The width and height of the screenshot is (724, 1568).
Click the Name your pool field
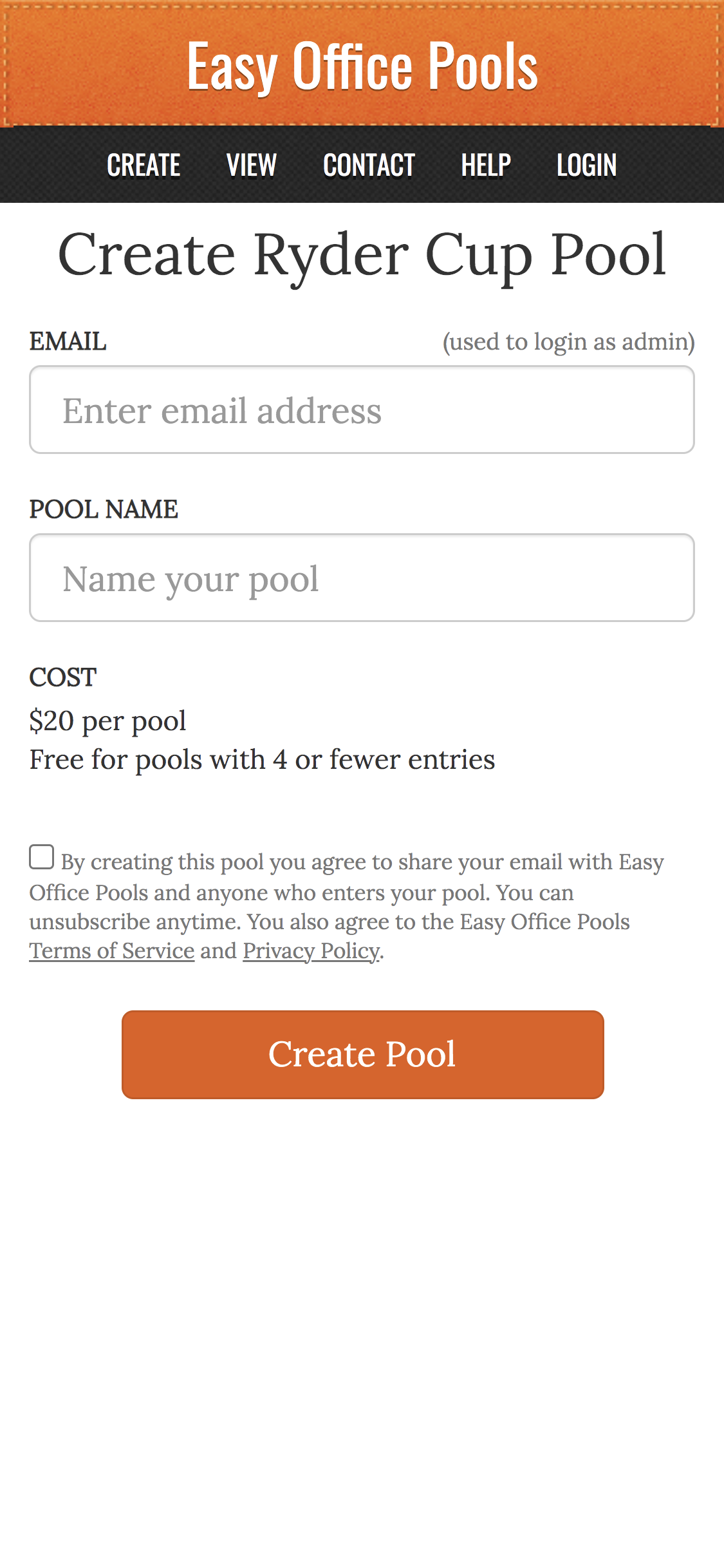pos(362,578)
